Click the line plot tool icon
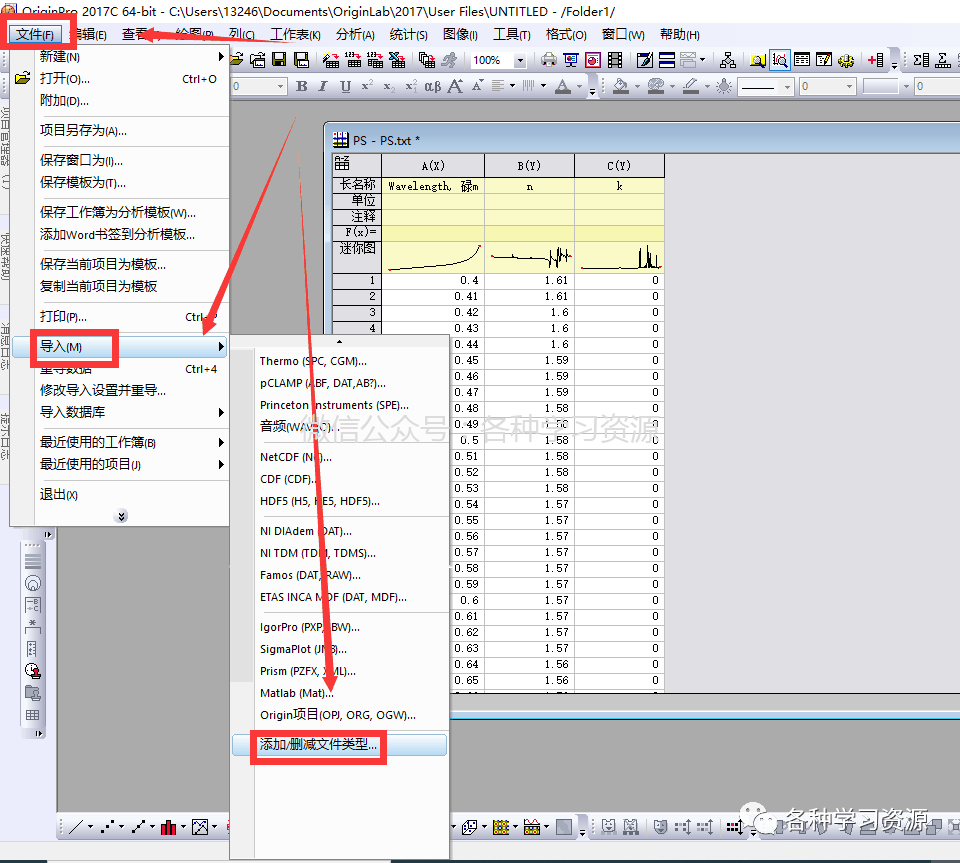The image size is (960, 863). point(74,827)
